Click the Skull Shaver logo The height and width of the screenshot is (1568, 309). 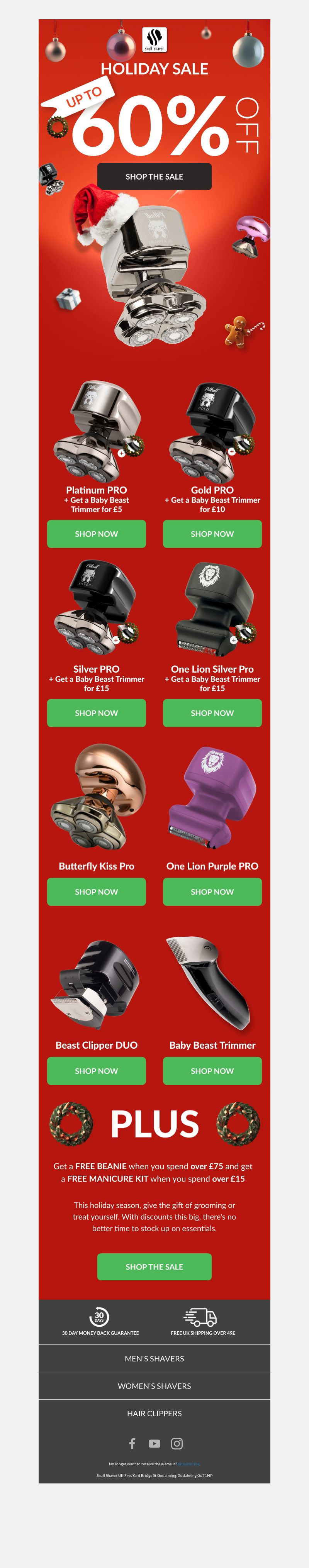click(154, 39)
